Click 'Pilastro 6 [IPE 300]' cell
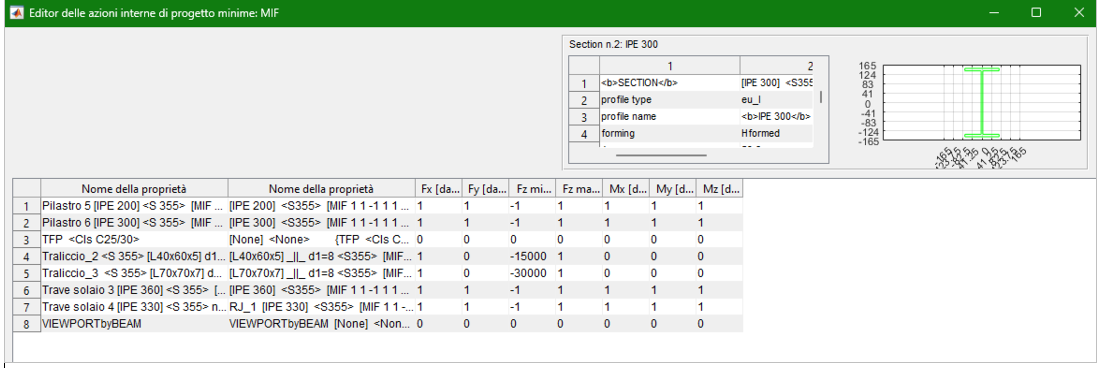Image resolution: width=1100 pixels, height=368 pixels. tap(134, 224)
